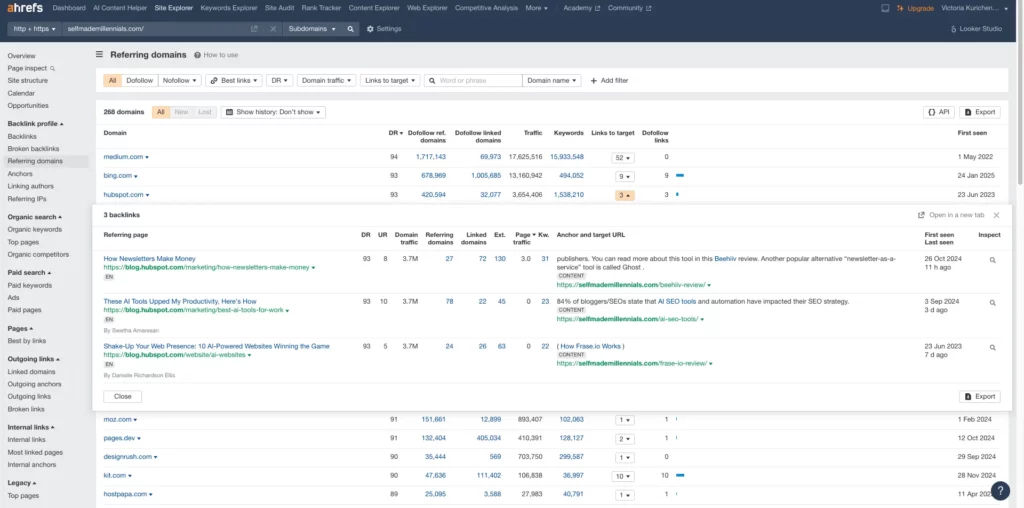
Task: Close the backlinks panel via Close button
Action: (123, 396)
